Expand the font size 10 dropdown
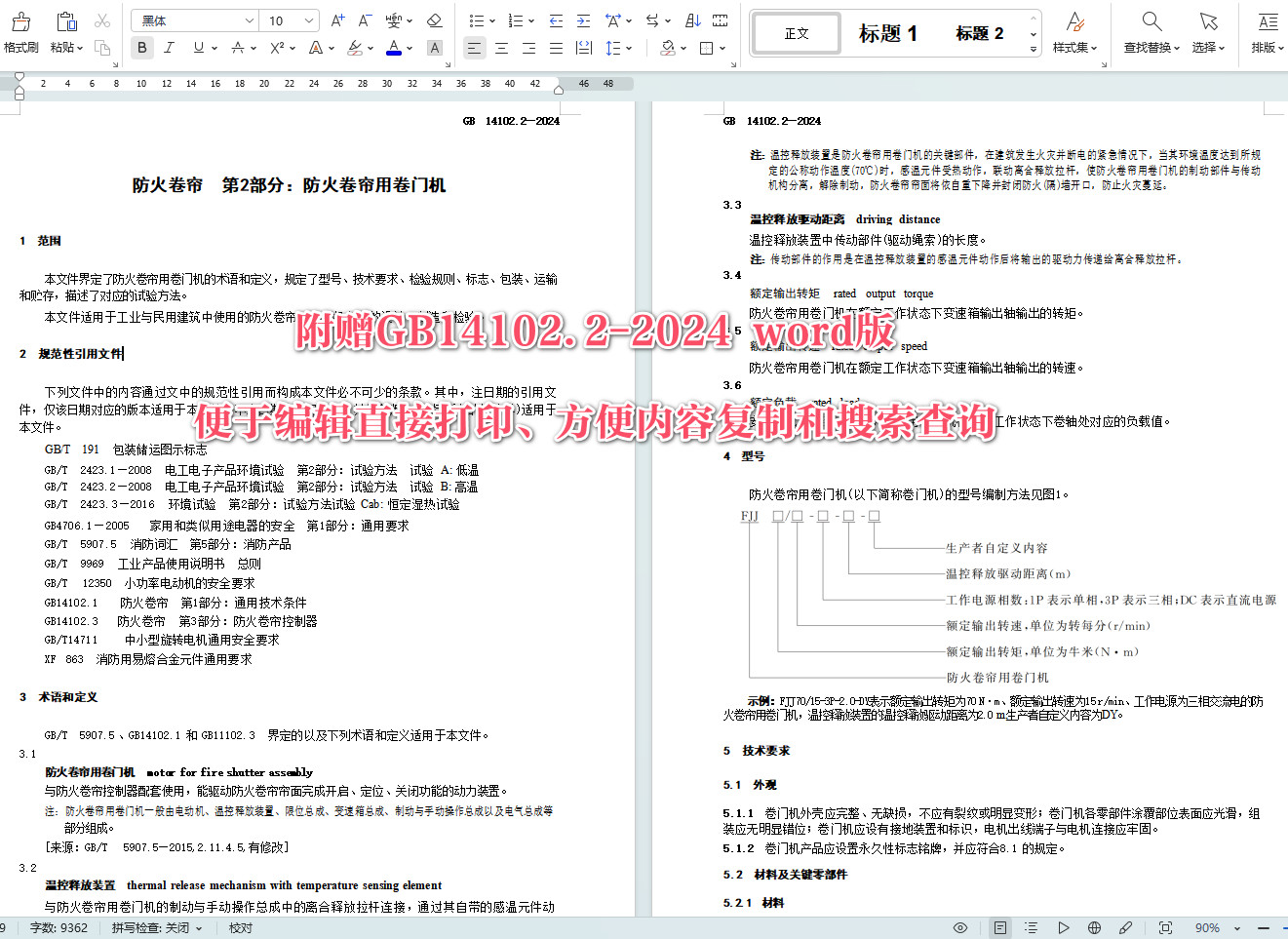Viewport: 1288px width, 939px height. point(288,20)
